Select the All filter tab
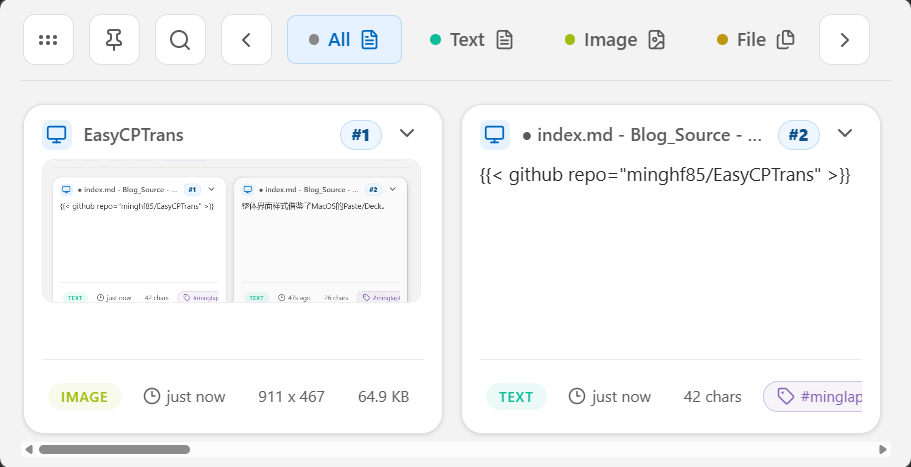This screenshot has width=911, height=467. (344, 39)
